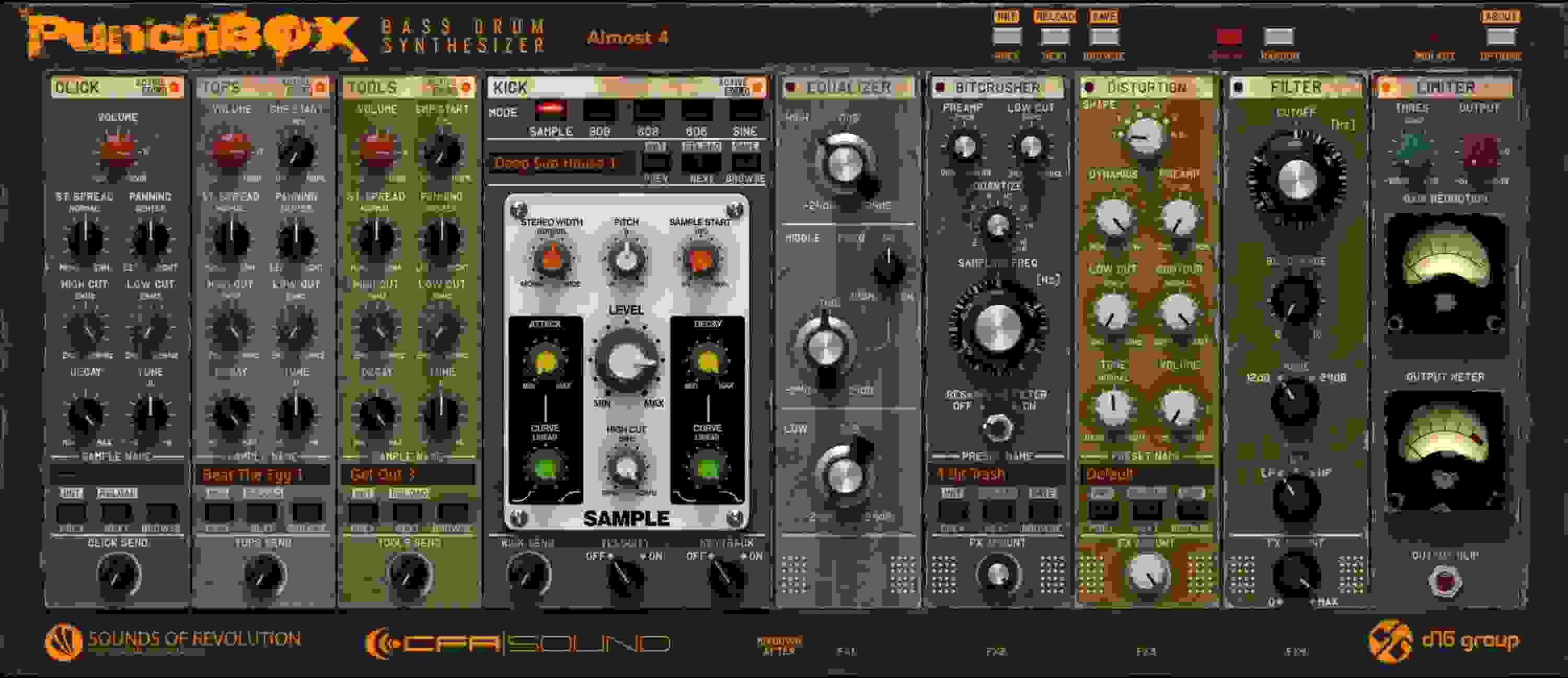Select the 909 kick mode
The height and width of the screenshot is (678, 1568).
pyautogui.click(x=599, y=111)
